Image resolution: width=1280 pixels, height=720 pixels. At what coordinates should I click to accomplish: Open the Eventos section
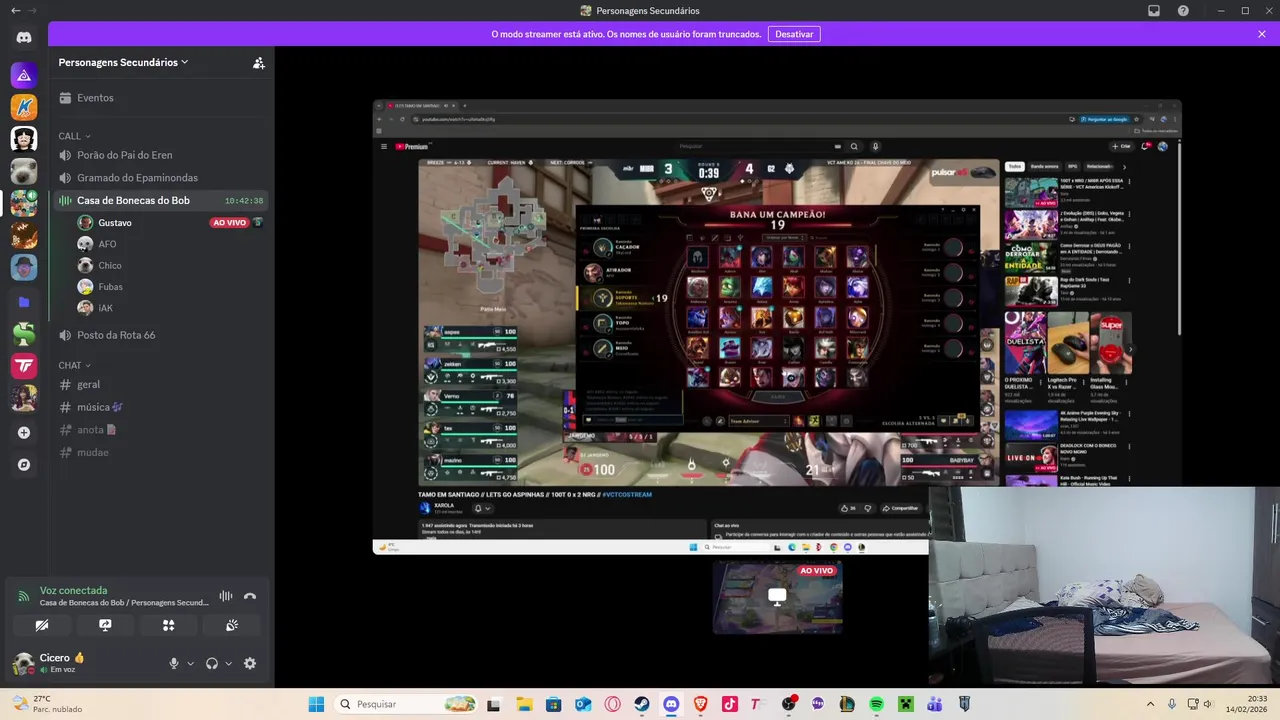160,98
